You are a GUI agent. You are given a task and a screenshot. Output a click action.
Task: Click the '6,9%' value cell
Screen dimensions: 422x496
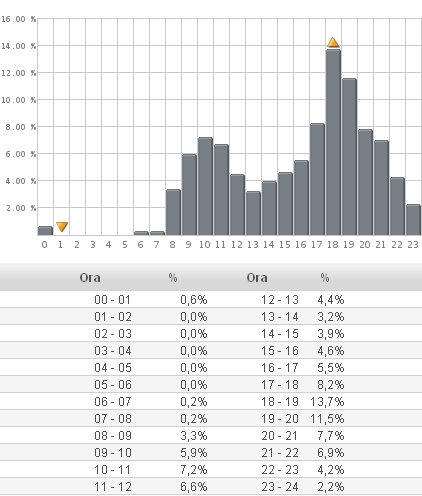[x=331, y=453]
